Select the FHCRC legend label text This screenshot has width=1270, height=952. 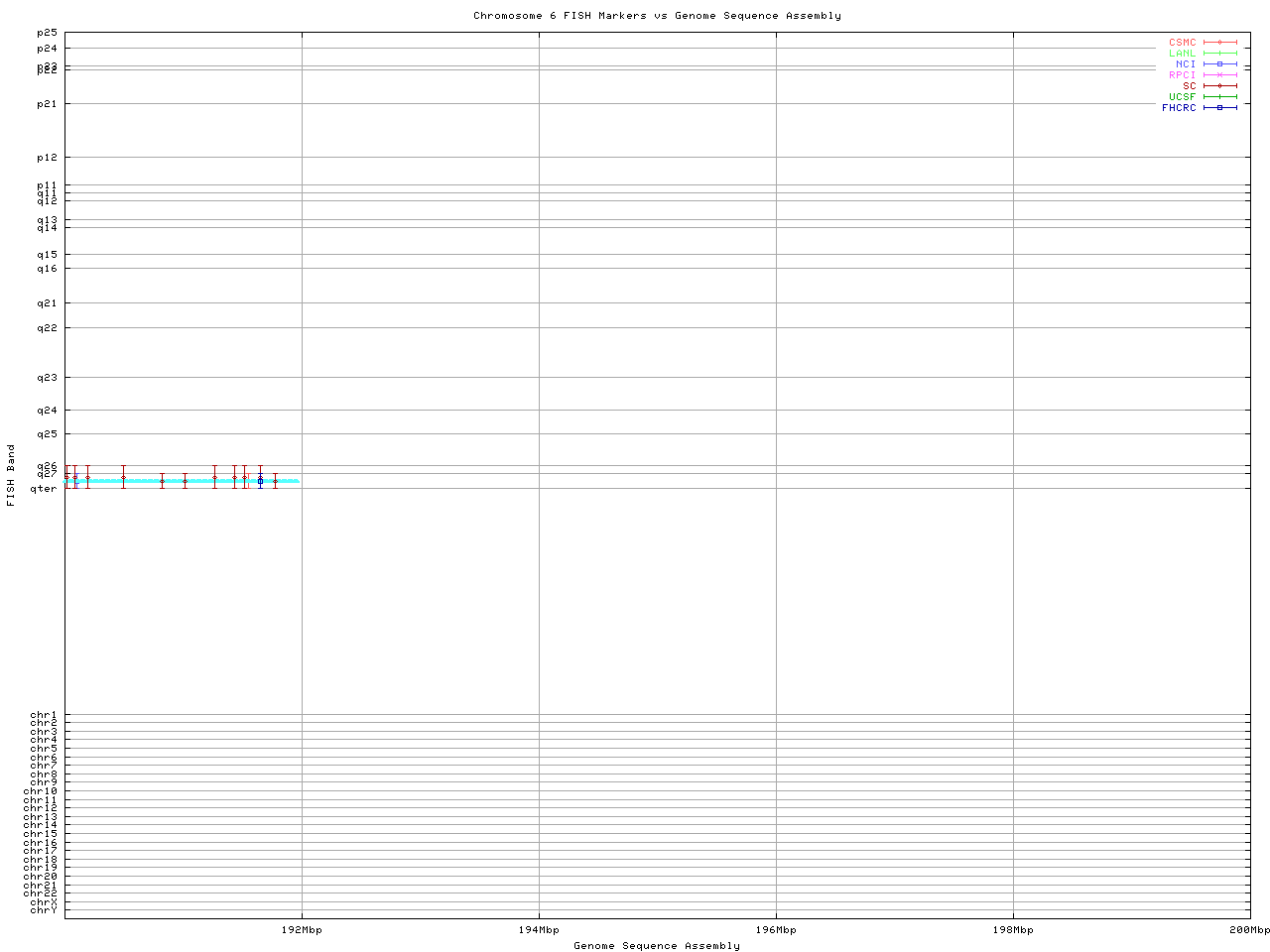tap(1179, 108)
